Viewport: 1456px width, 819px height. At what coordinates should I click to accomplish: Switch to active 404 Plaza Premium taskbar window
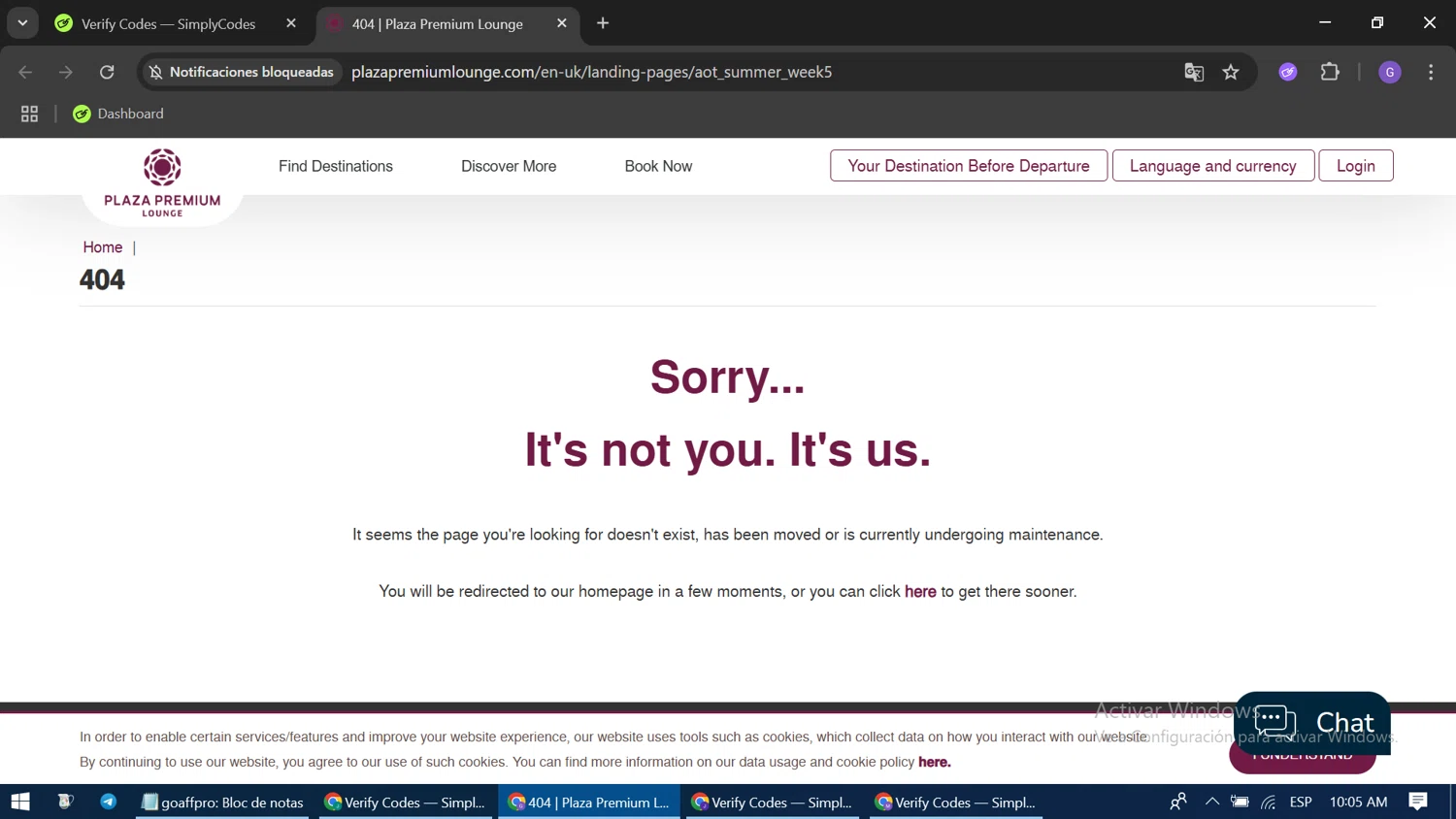589,802
